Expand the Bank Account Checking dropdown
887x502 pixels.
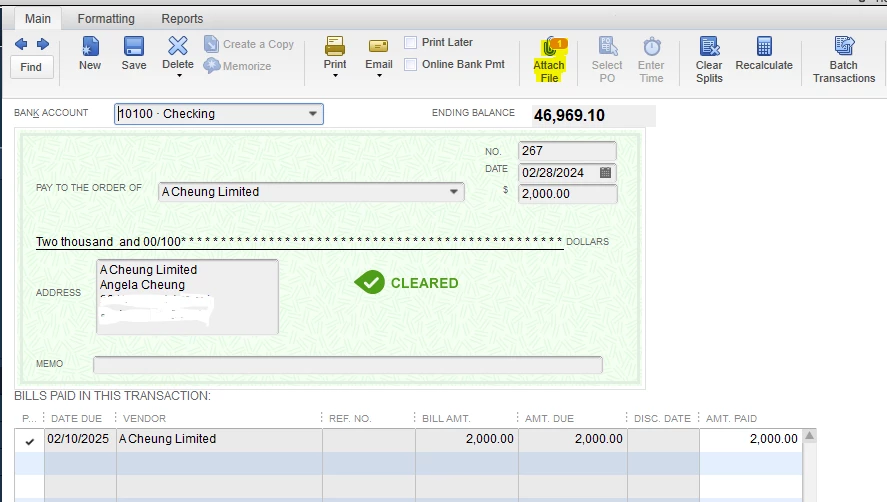313,114
